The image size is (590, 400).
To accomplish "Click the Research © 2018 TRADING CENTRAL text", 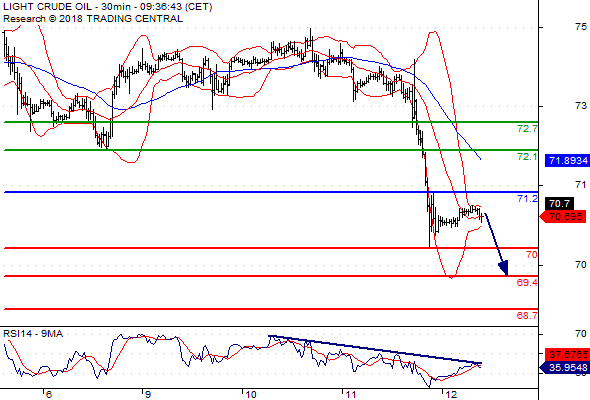I will coord(93,19).
